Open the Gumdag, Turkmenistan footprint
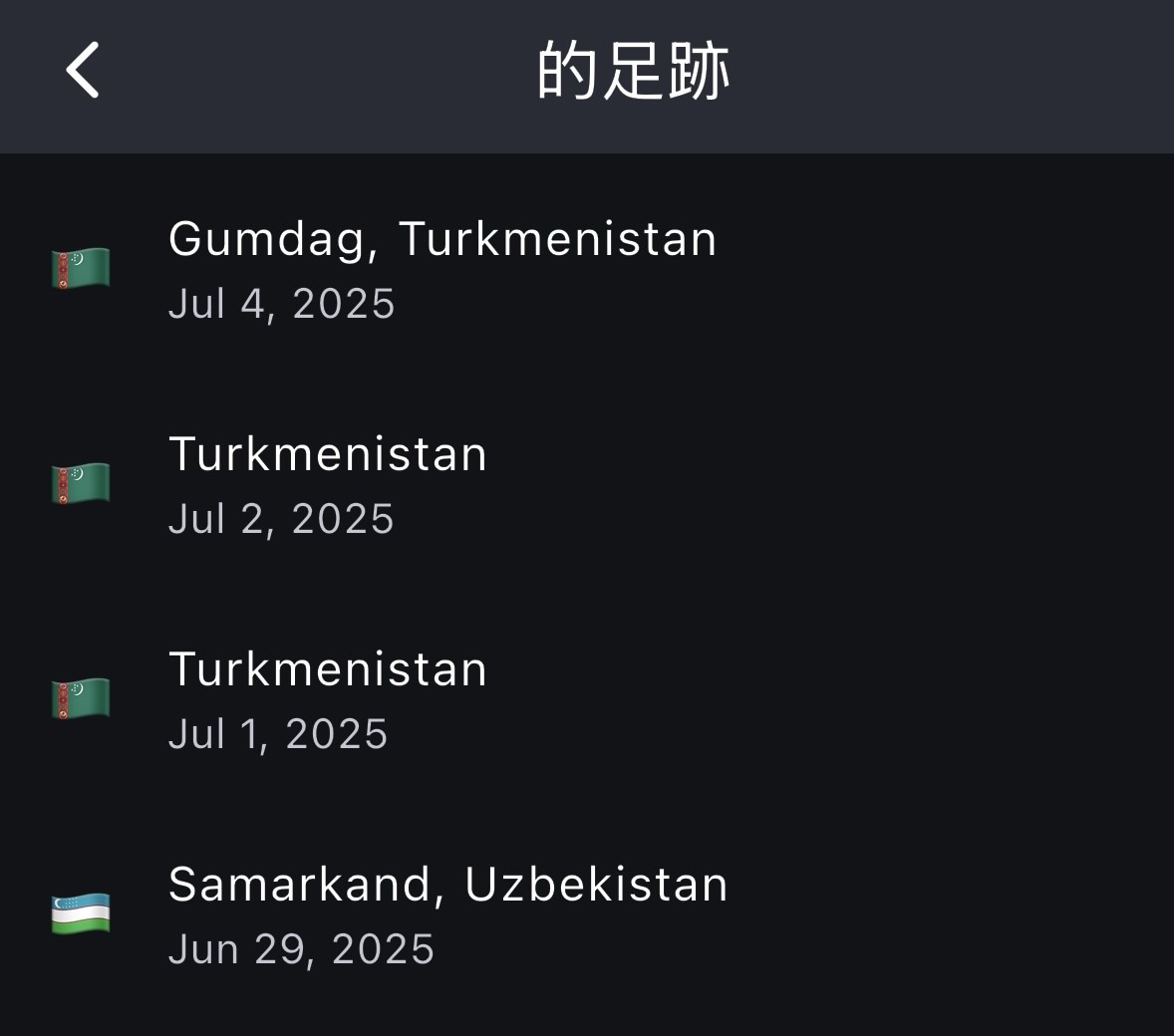 [x=442, y=240]
